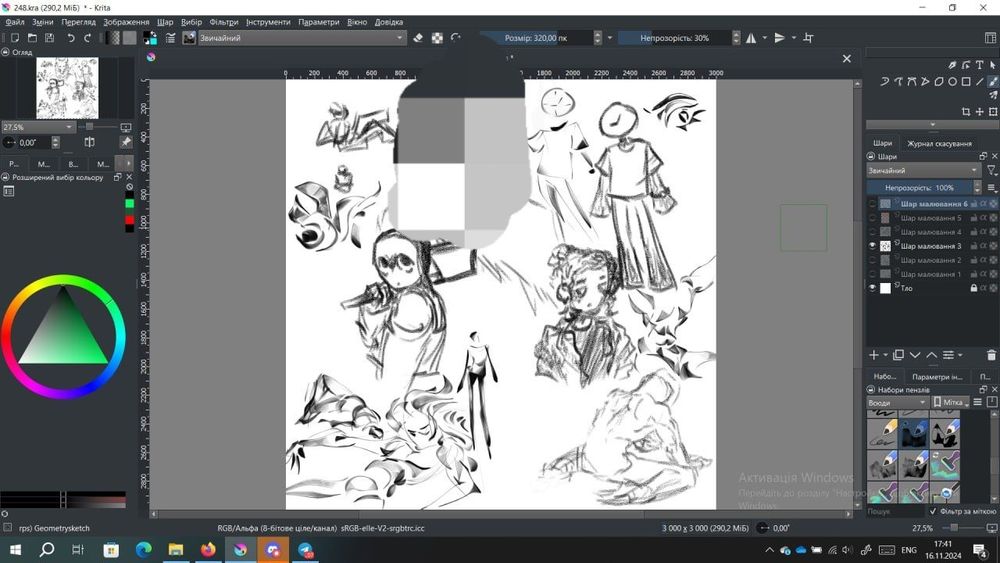The image size is (1000, 563).
Task: Select the Calligraphy tool
Action: [952, 65]
